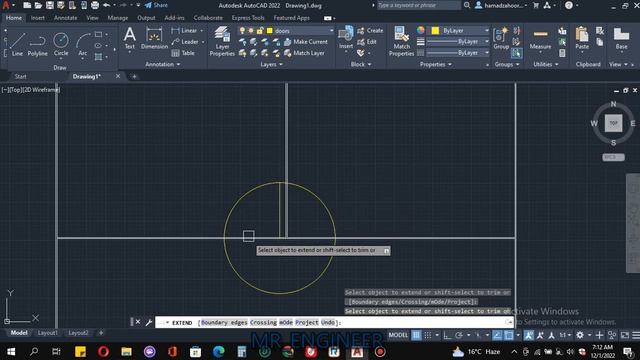Open Windows Start menu
The height and width of the screenshot is (360, 640).
click(x=11, y=351)
